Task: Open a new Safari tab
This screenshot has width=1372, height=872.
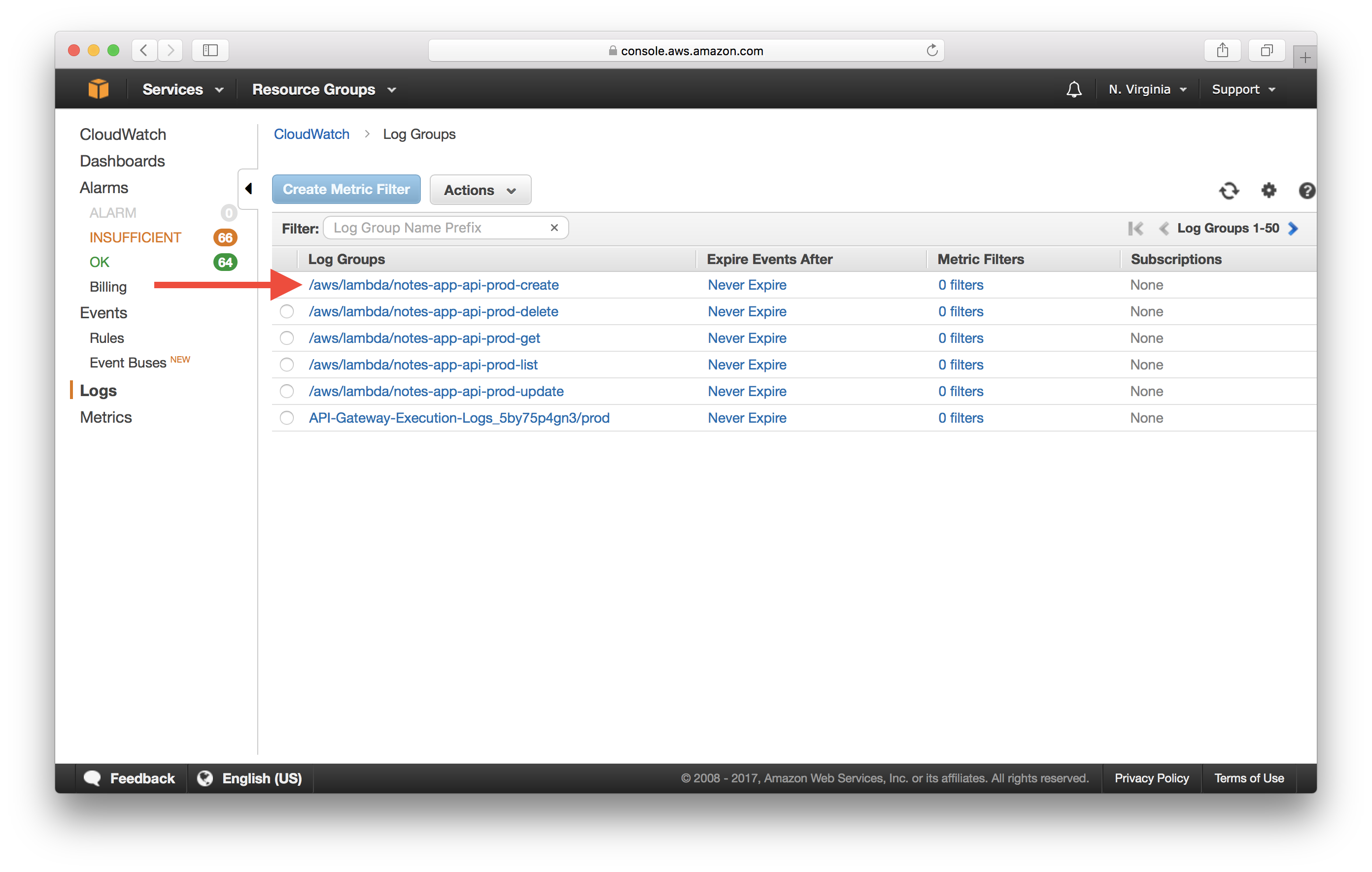Action: (1305, 58)
